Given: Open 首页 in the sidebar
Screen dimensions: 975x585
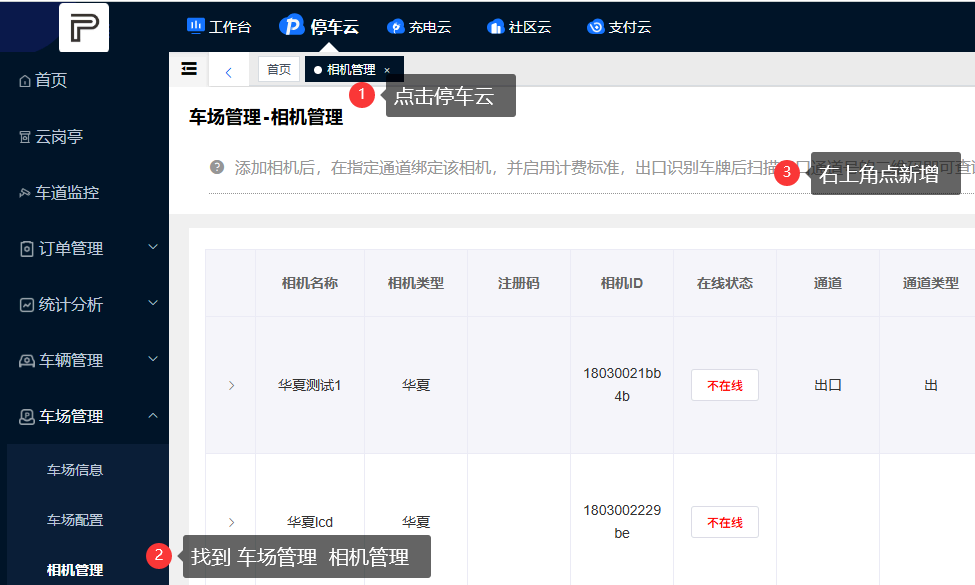Looking at the screenshot, I should point(51,80).
